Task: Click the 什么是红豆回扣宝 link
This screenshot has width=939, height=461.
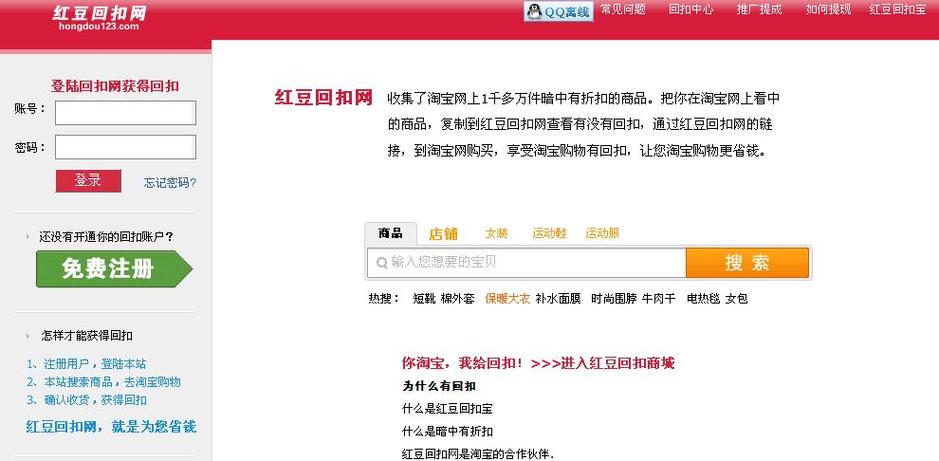Action: tap(447, 409)
